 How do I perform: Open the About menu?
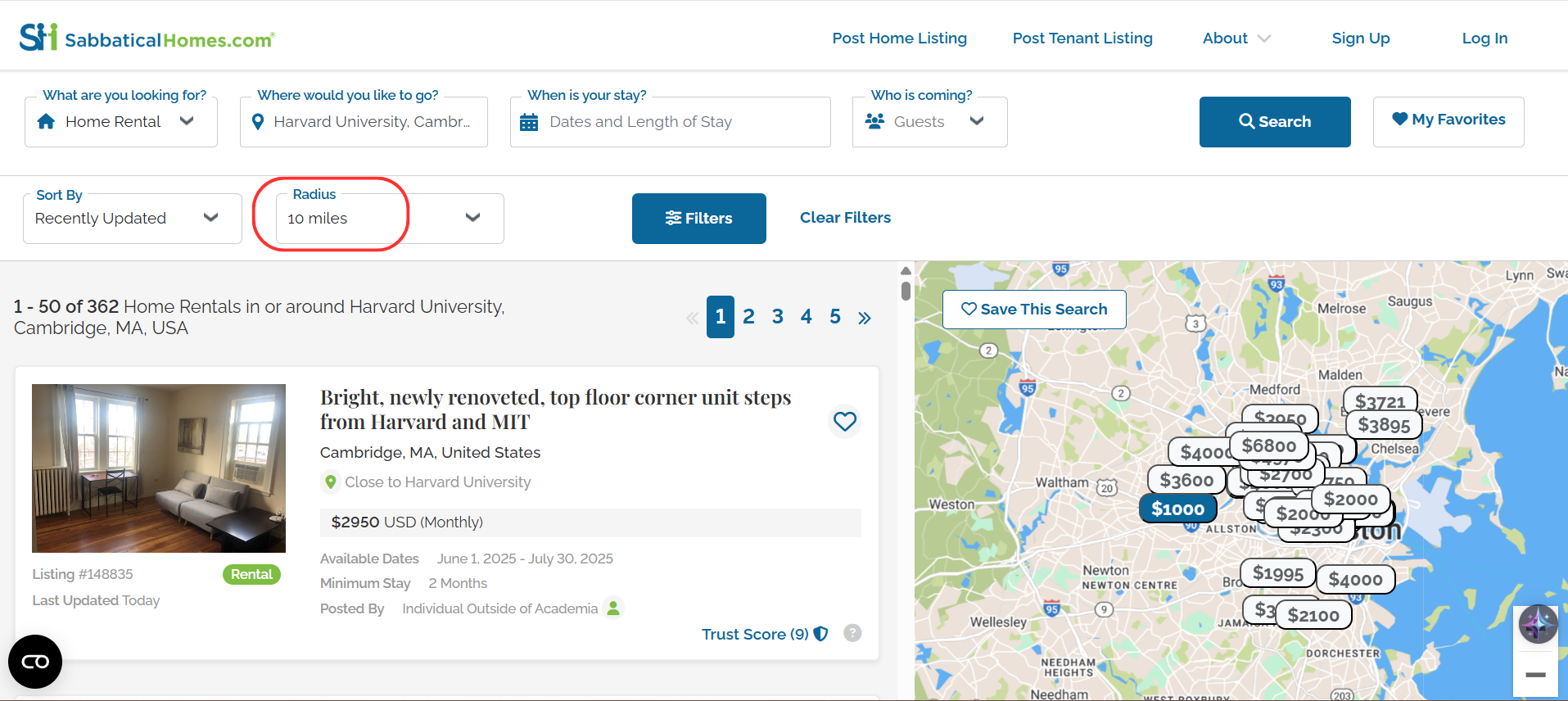click(x=1236, y=38)
